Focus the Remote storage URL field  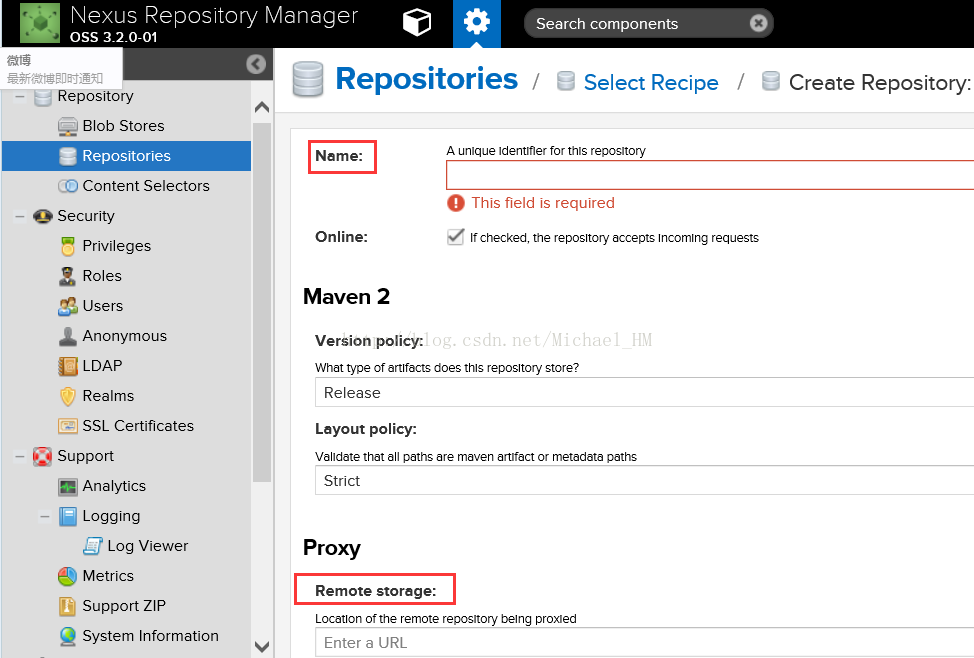644,642
